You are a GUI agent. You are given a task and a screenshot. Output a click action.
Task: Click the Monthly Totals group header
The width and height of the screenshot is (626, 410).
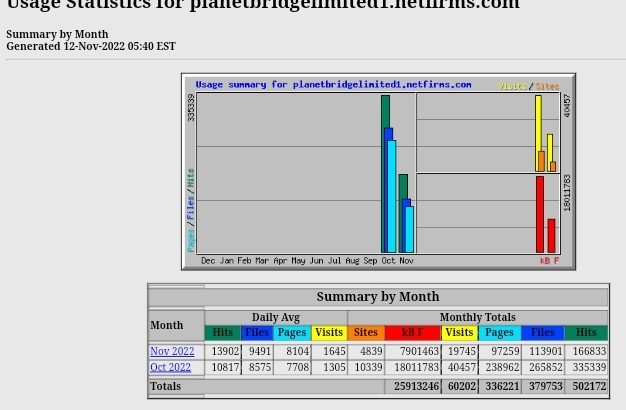click(x=477, y=317)
